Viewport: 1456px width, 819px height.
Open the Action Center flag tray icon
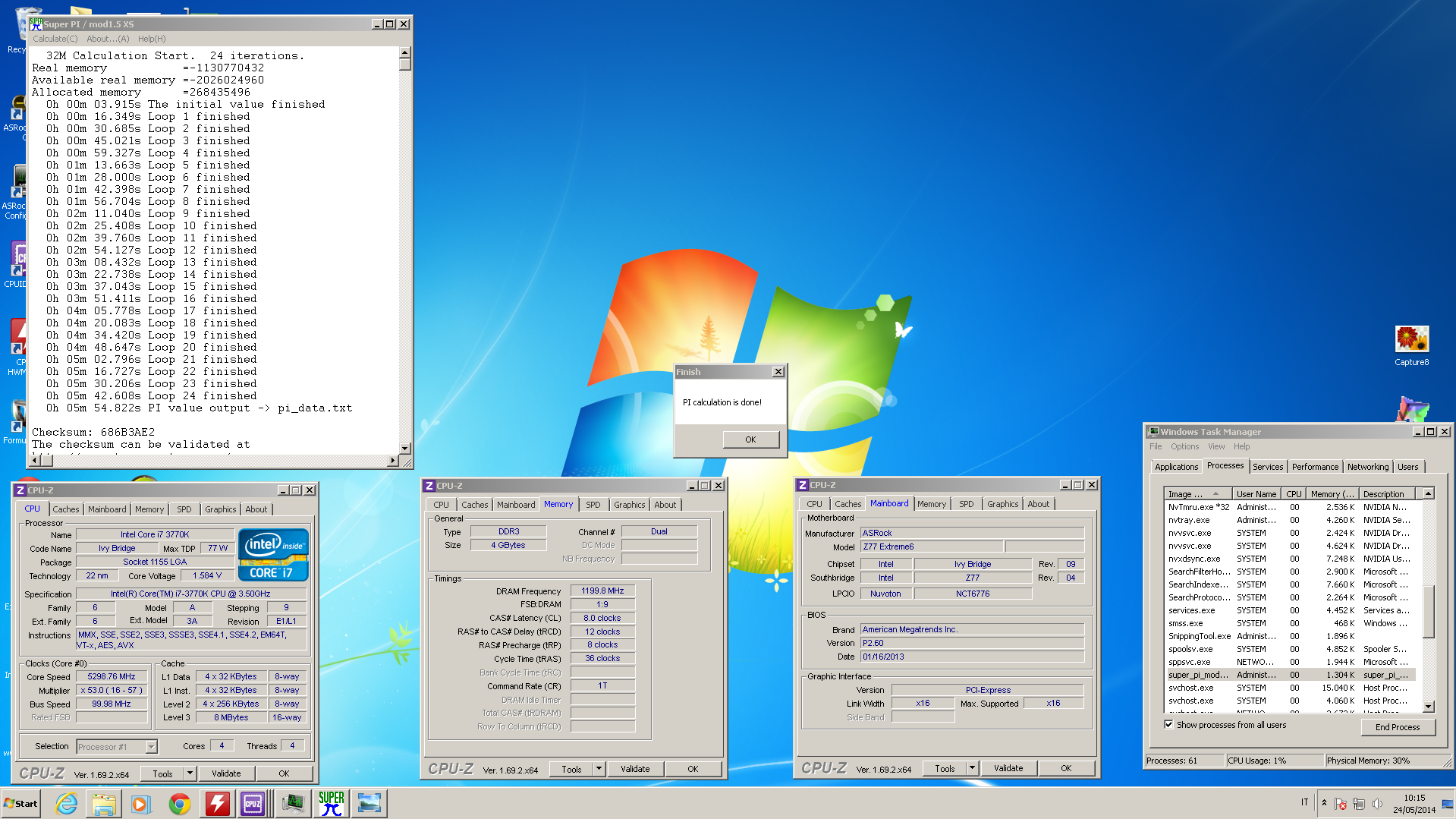coord(1341,803)
